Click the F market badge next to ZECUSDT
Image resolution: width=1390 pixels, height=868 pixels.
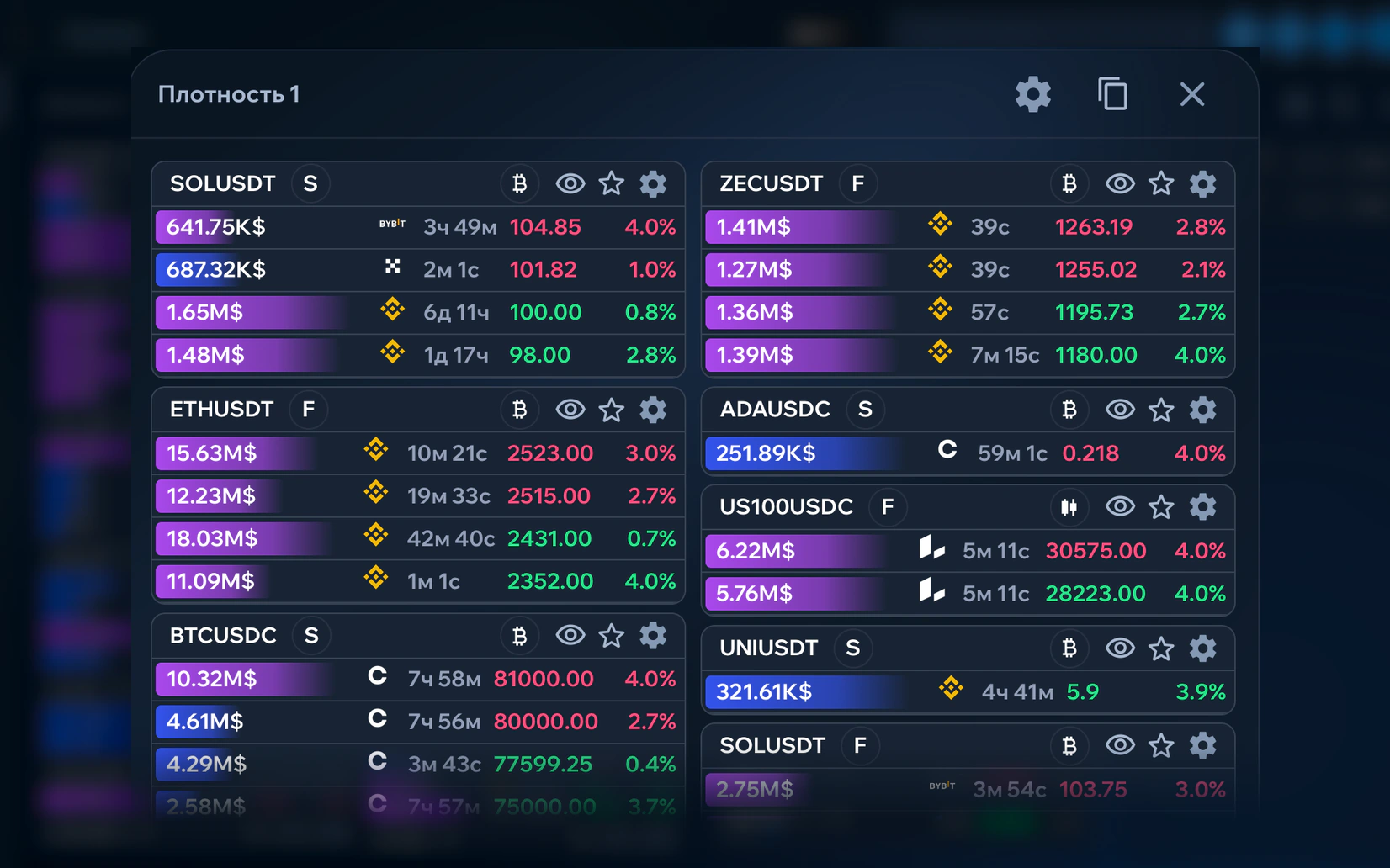pos(857,183)
